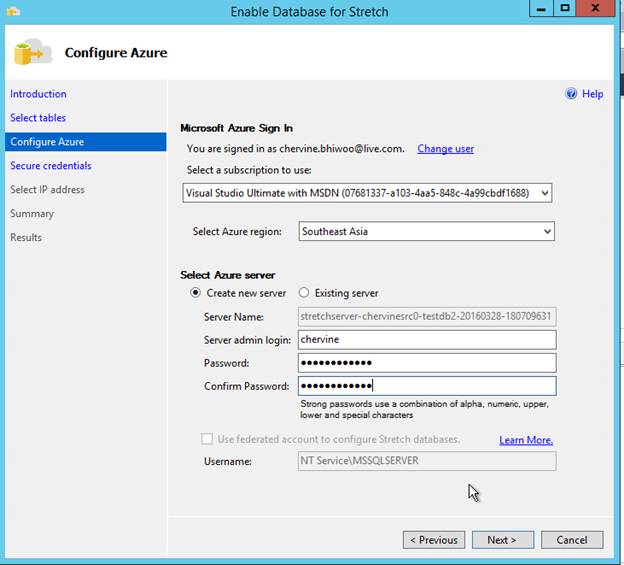Cancel the Stretch wizard

(x=572, y=540)
